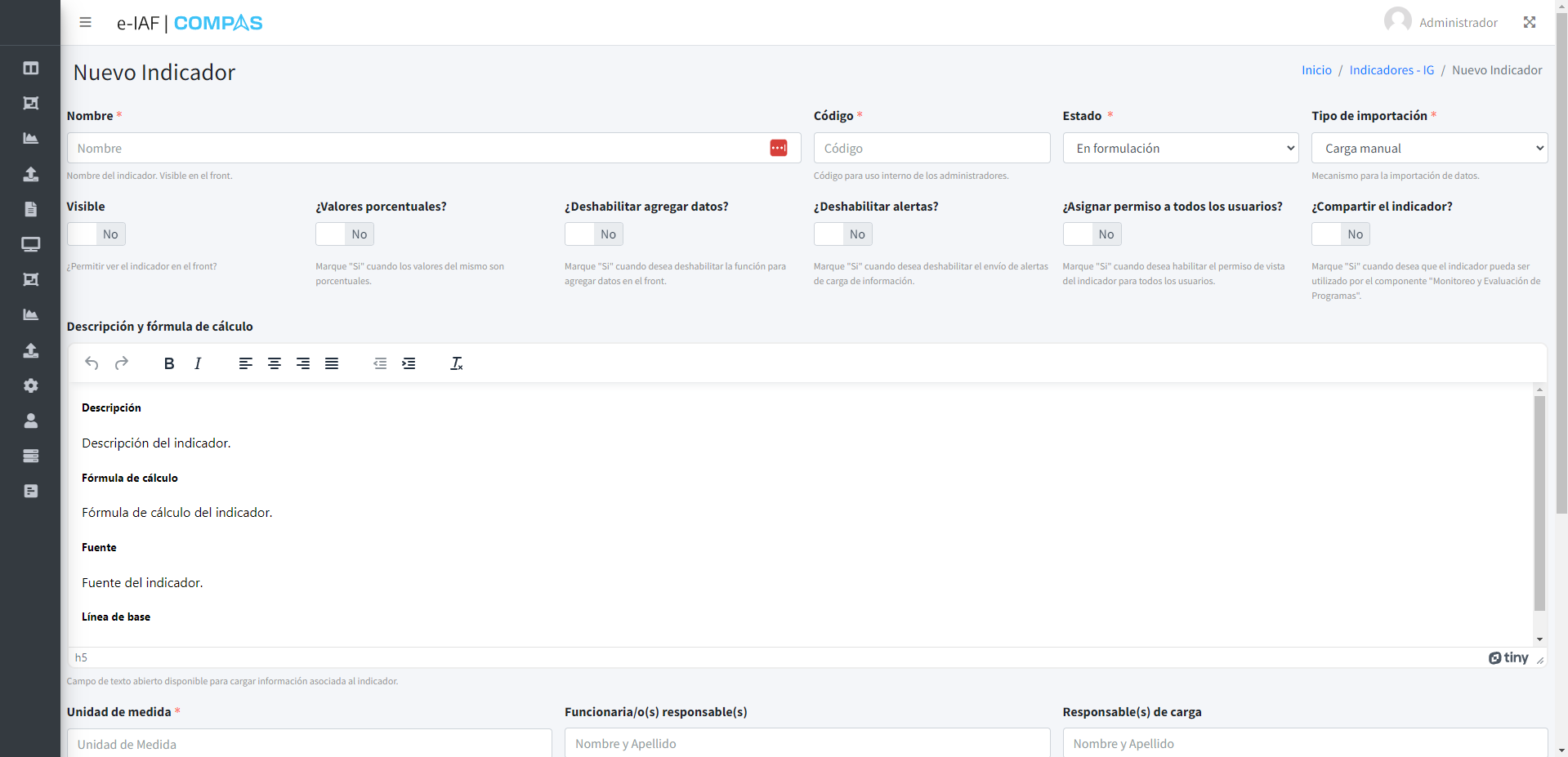
Task: Place cursor in 'Fuente del indicador.' text
Action: (142, 582)
